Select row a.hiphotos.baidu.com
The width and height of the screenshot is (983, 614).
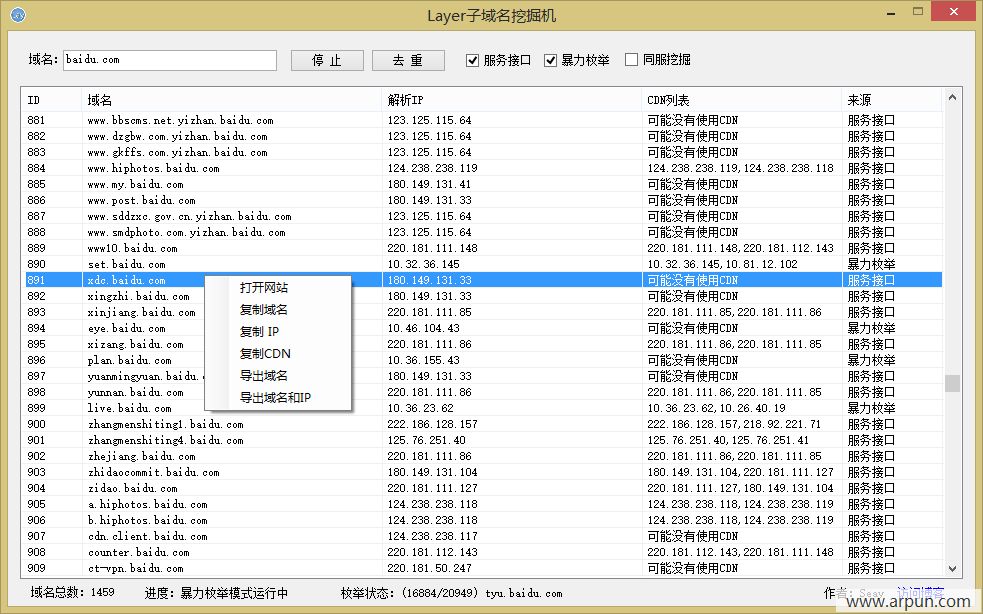tap(483, 504)
